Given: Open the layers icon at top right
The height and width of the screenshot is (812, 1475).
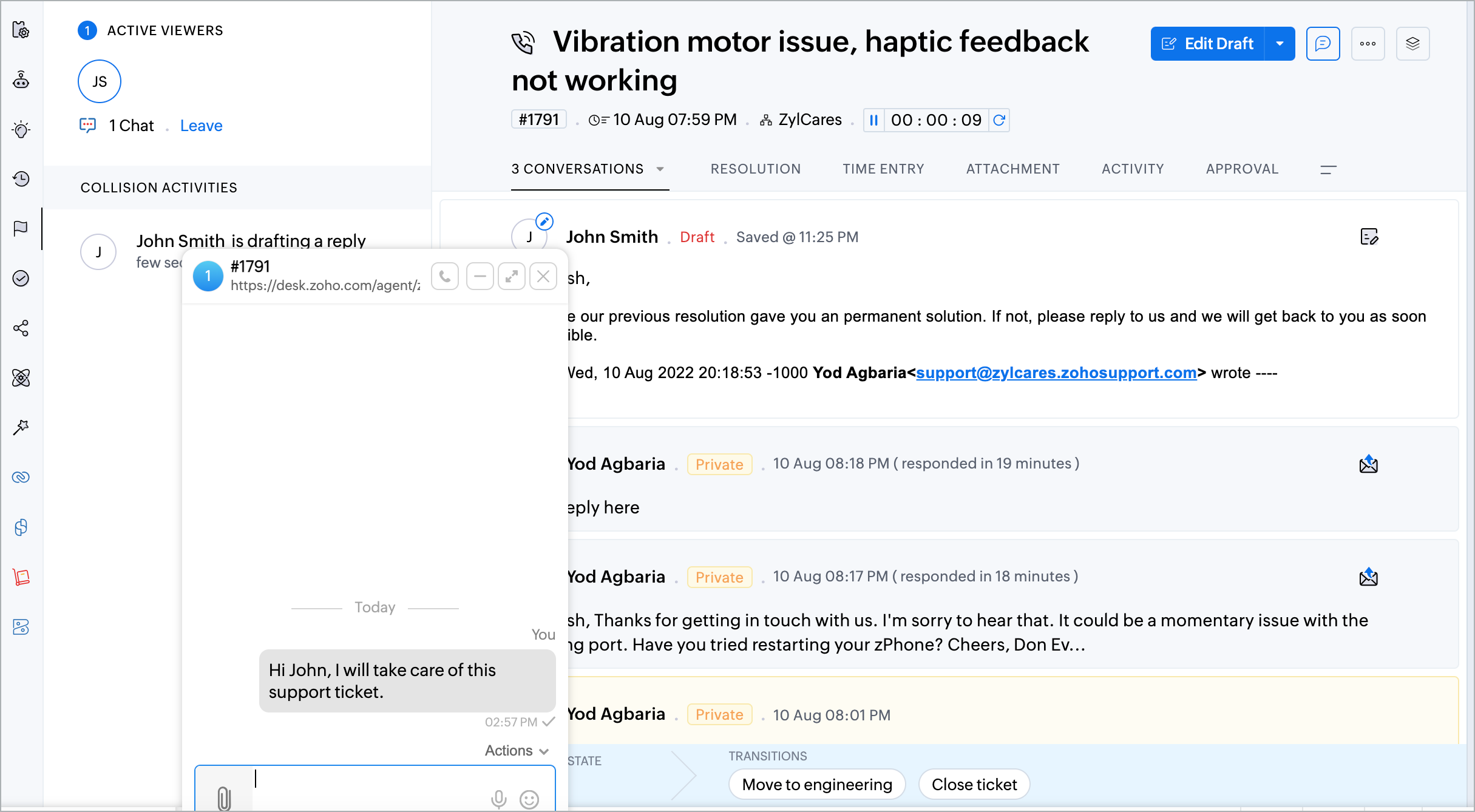Looking at the screenshot, I should pos(1412,44).
